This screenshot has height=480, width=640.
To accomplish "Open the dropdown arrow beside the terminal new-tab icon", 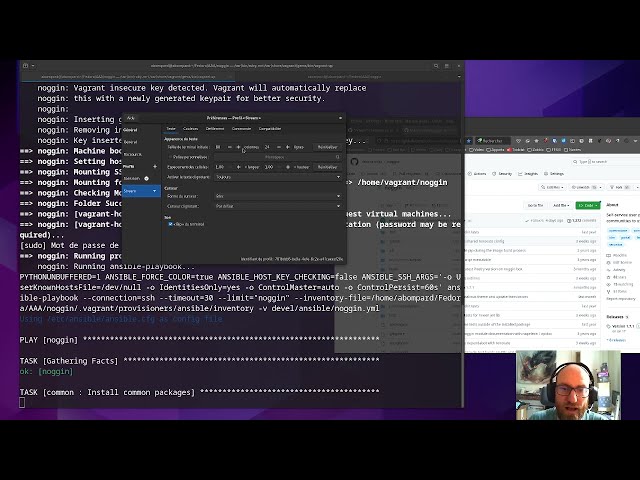I will click(x=33, y=66).
